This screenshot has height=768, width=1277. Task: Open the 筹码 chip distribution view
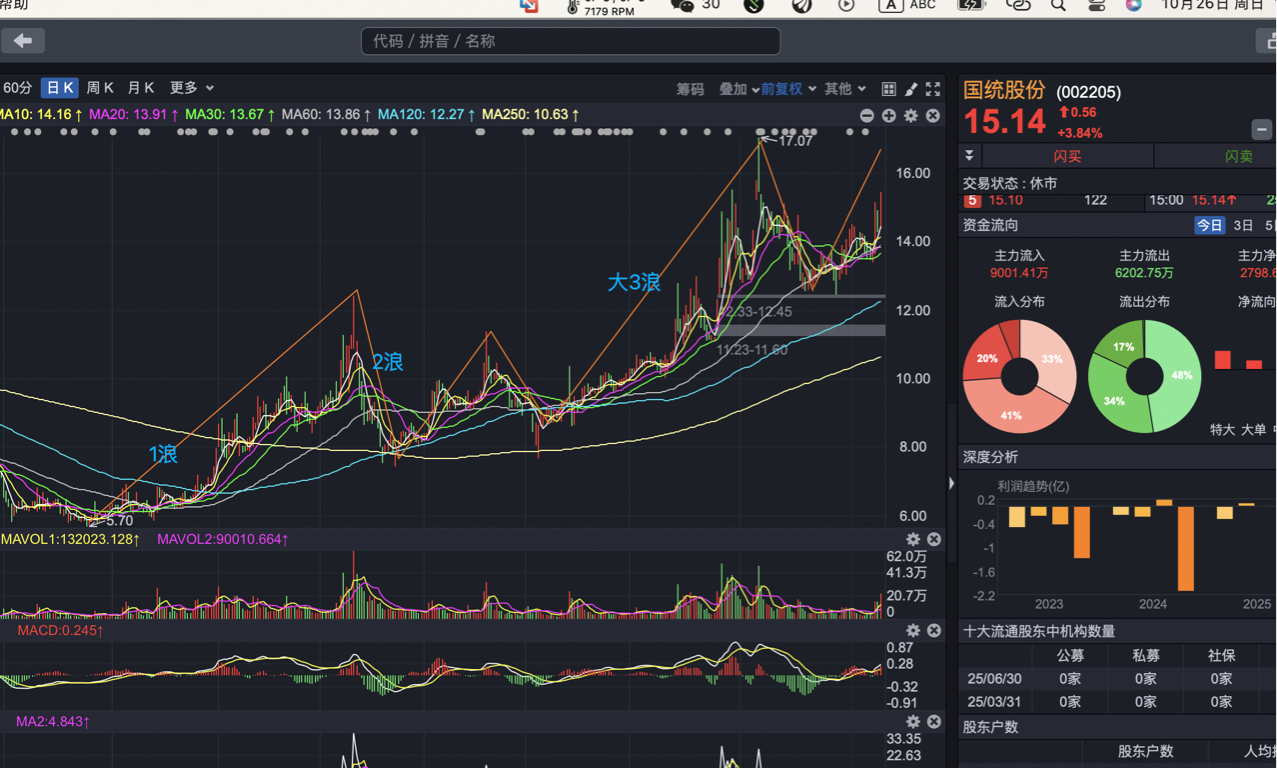tap(690, 89)
